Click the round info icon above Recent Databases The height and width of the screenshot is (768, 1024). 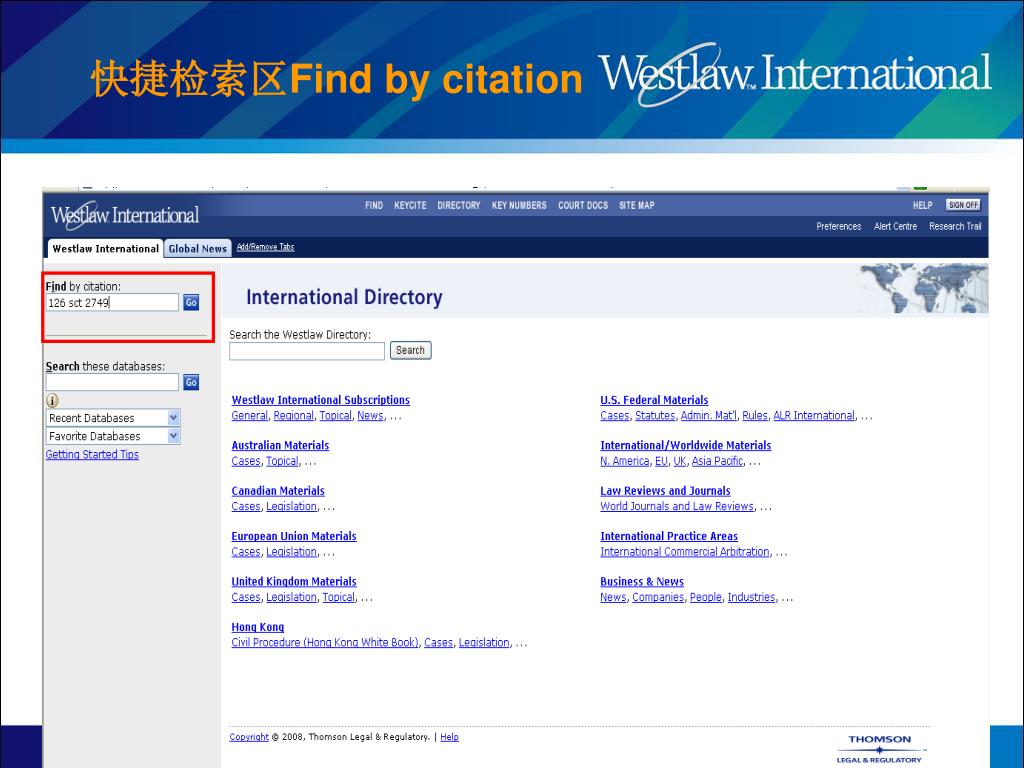pos(52,400)
